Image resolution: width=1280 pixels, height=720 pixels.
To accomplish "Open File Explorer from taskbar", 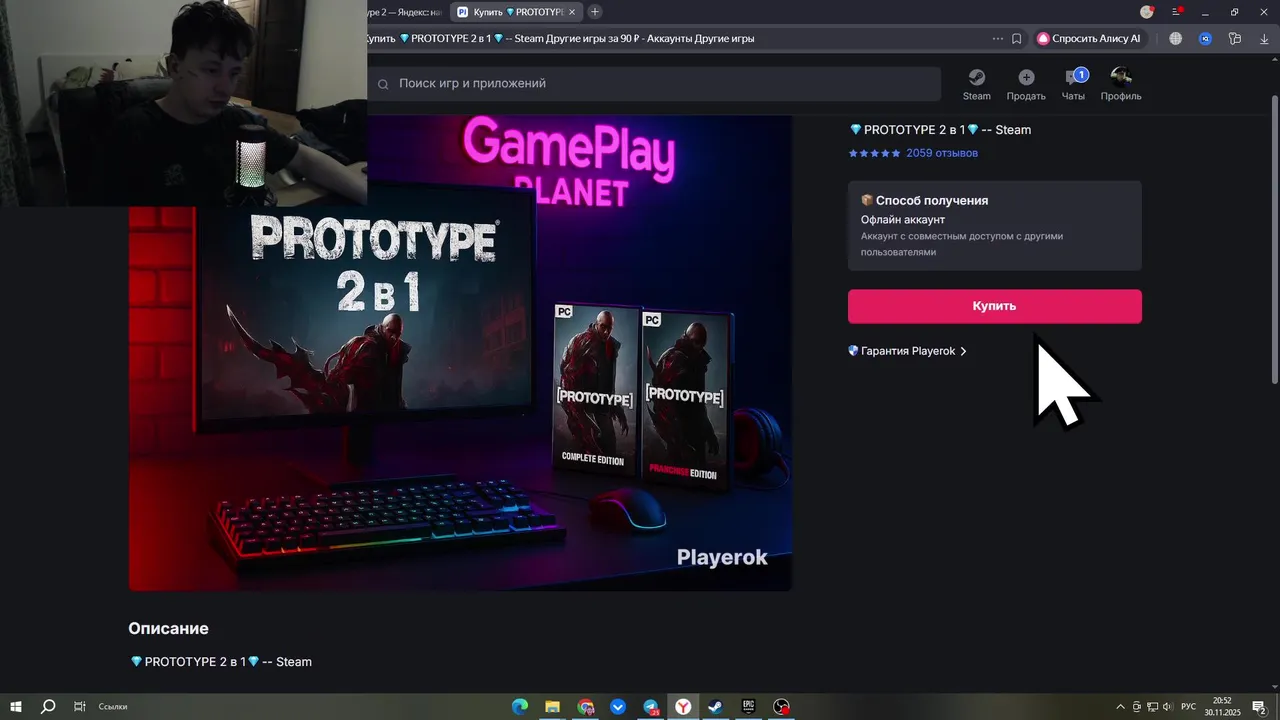I will [x=552, y=707].
